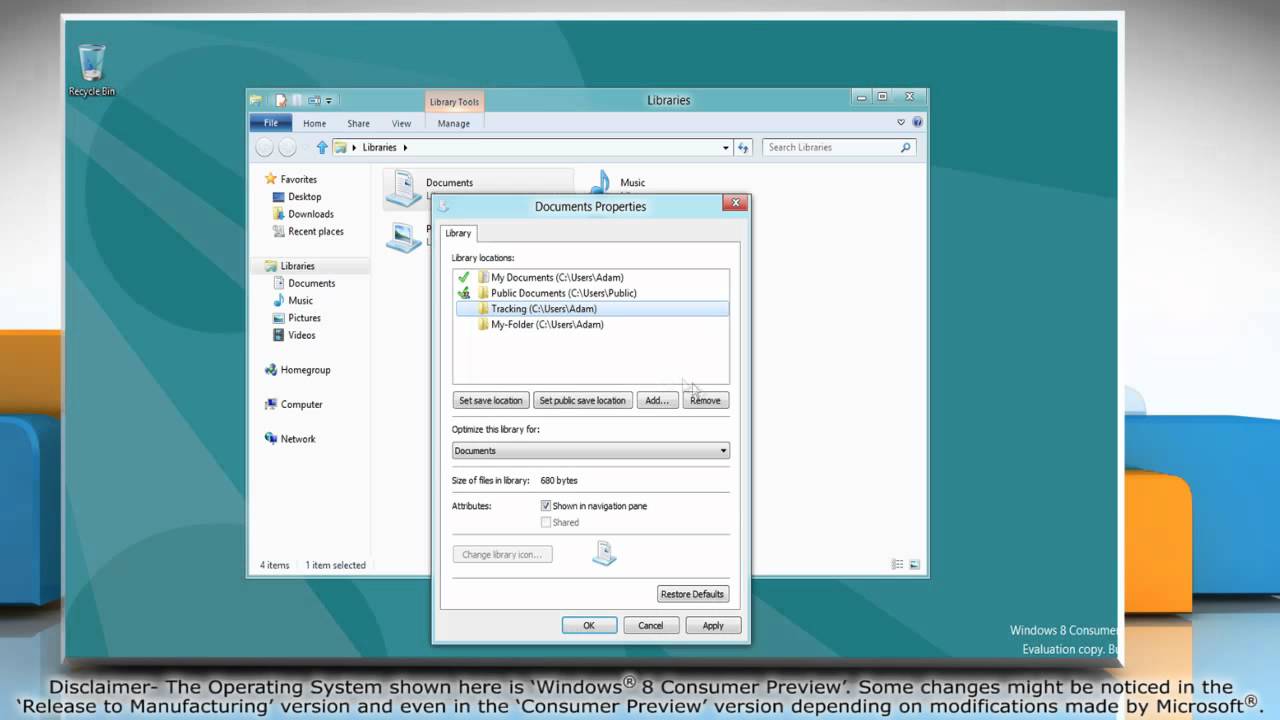Click the Set public save location button
Viewport: 1280px width, 720px height.
click(x=582, y=400)
